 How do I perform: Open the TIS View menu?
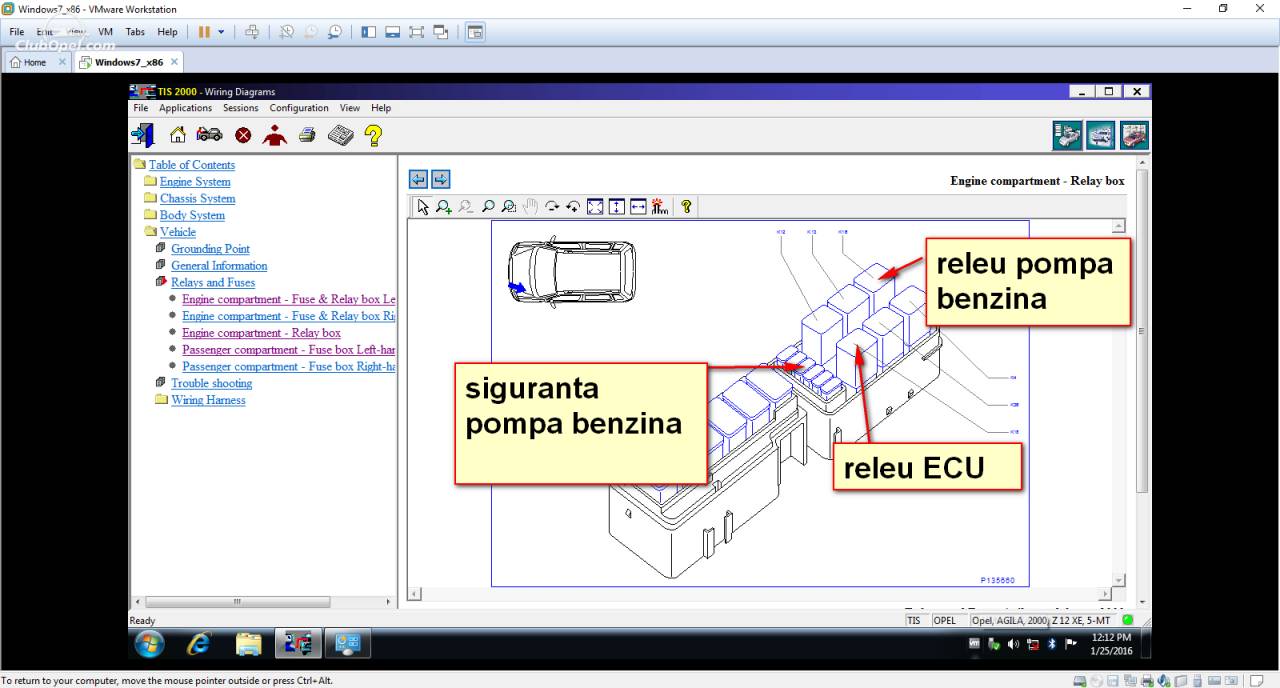350,108
